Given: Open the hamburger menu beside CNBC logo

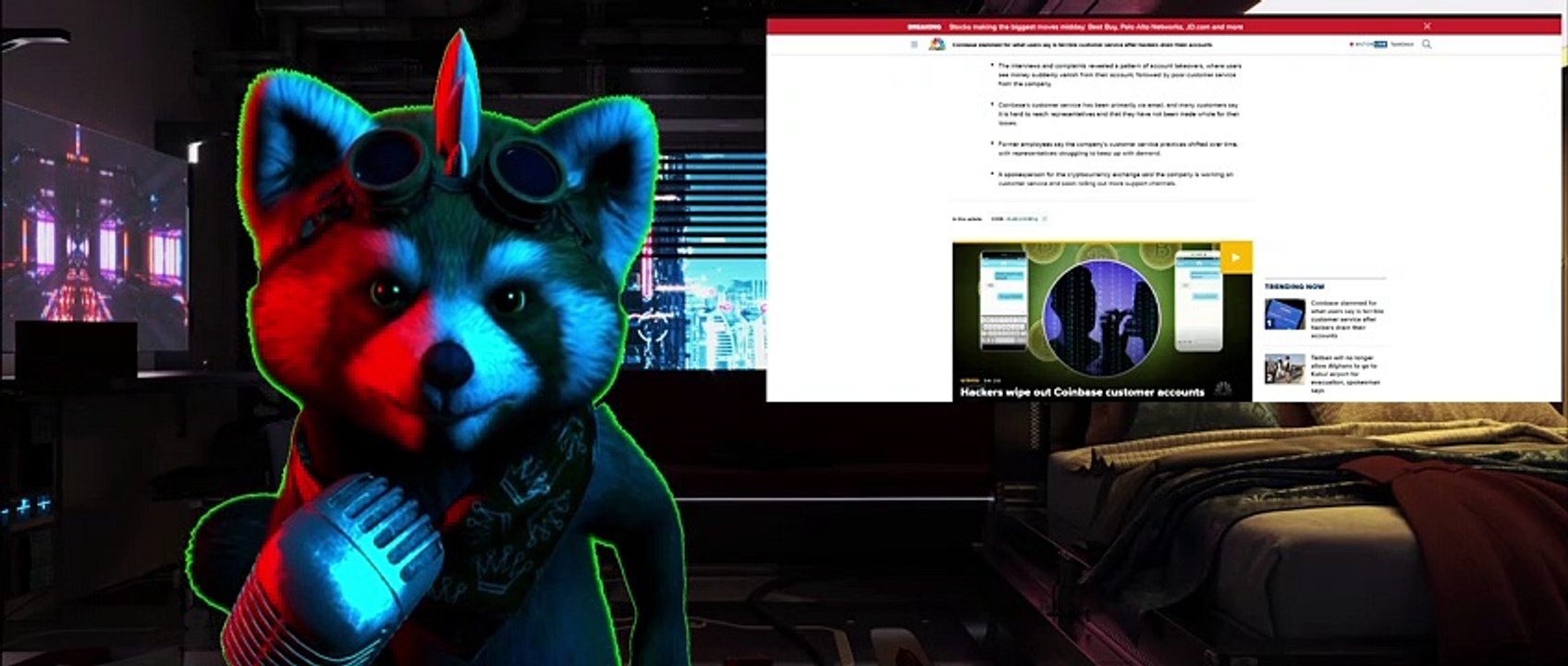Looking at the screenshot, I should (914, 44).
